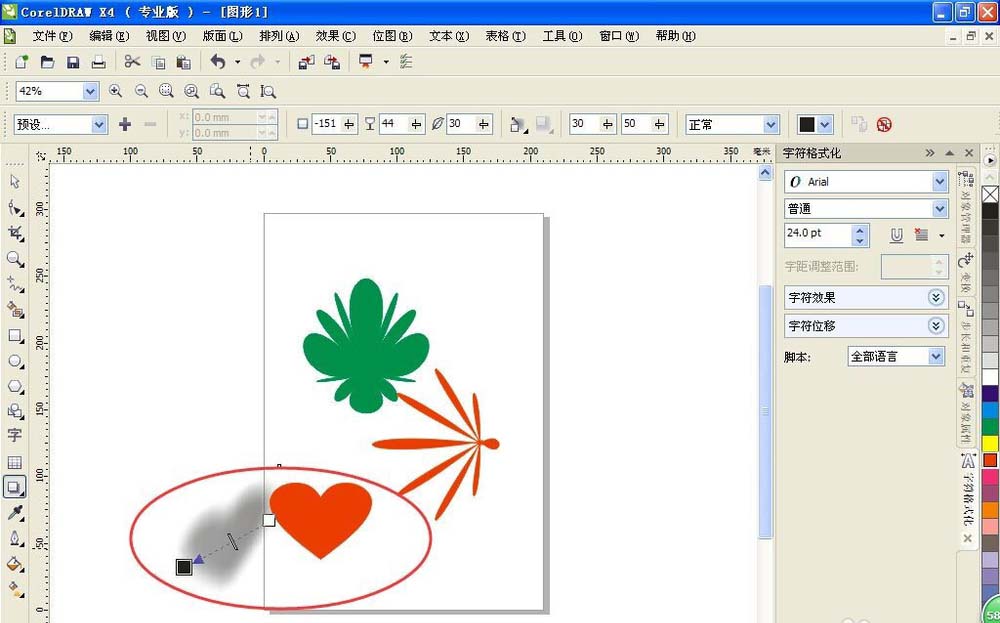Screen dimensions: 1000x623
Task: Click the add preset plus button
Action: coord(125,124)
